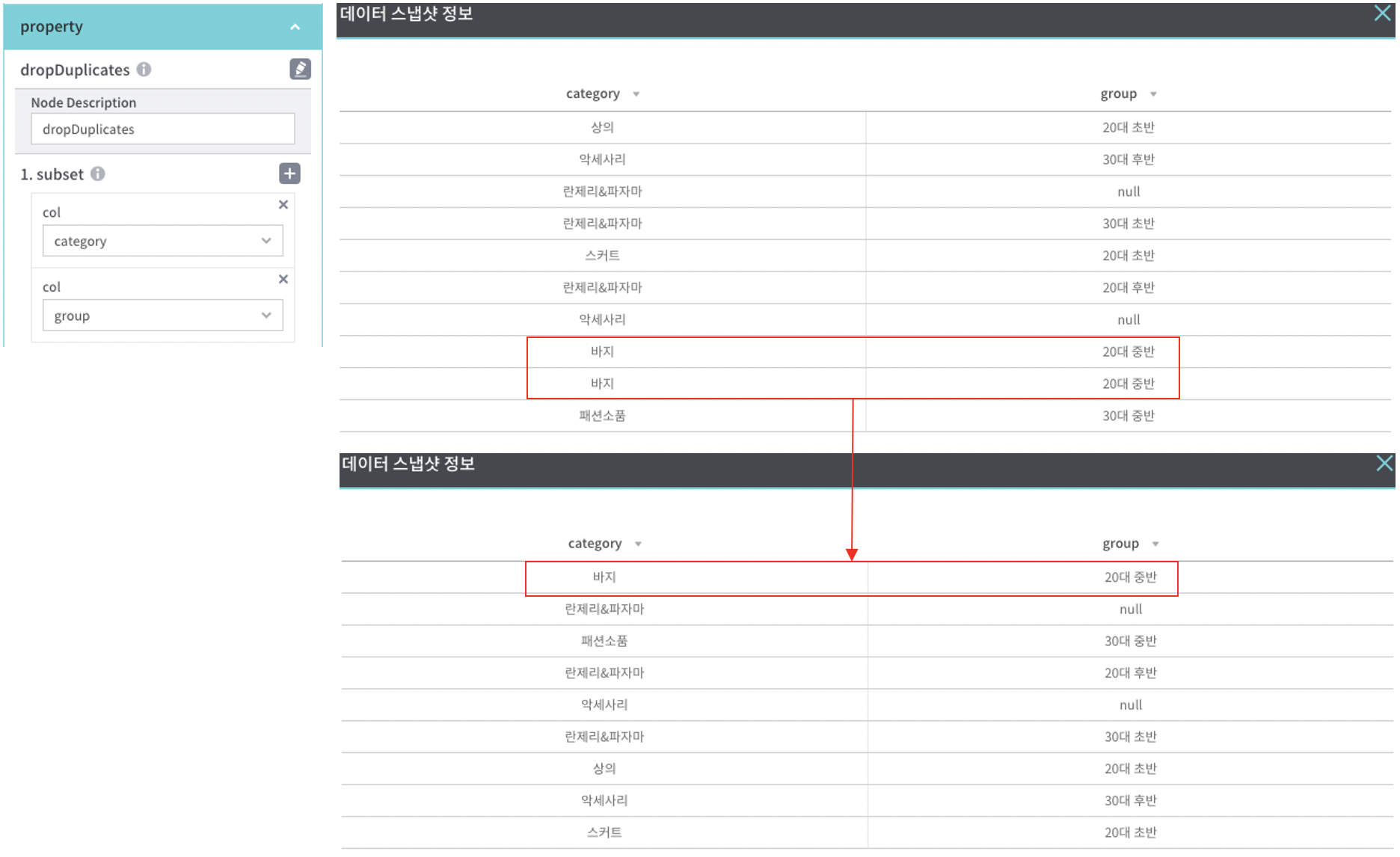Open dropDuplicates info tooltip icon
This screenshot has width=1400, height=857.
(x=144, y=70)
